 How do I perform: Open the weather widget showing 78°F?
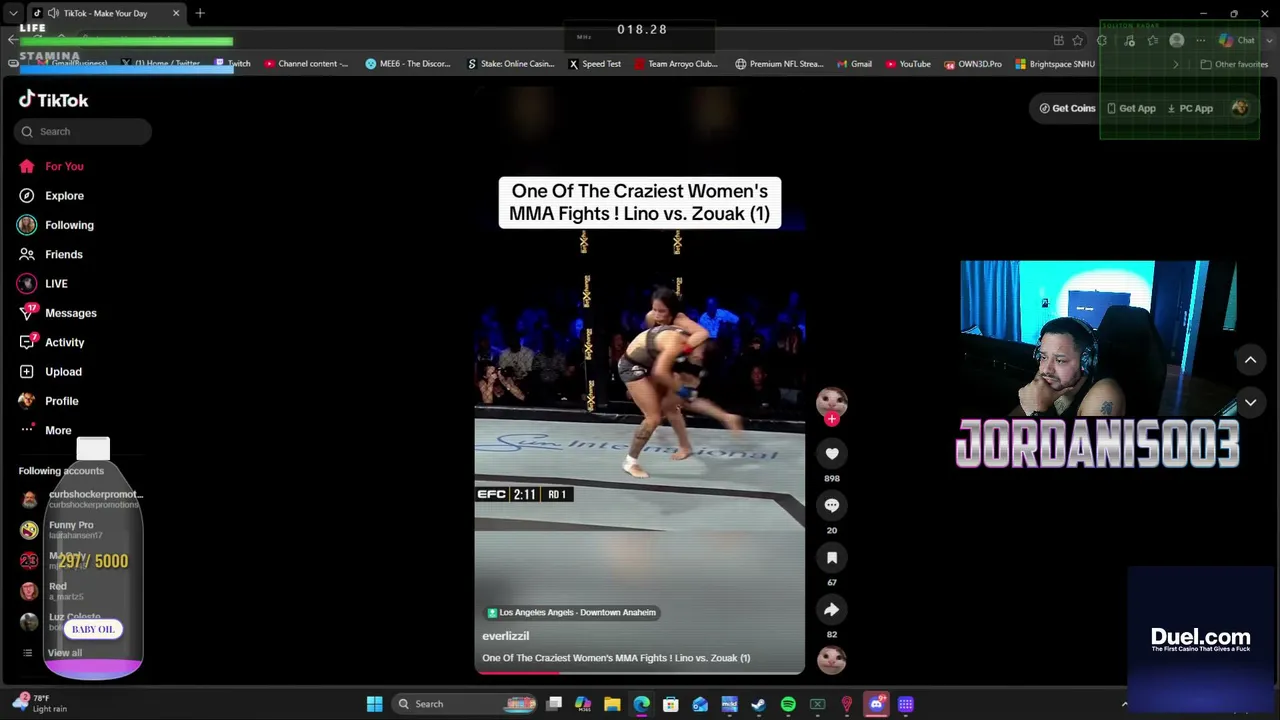pyautogui.click(x=40, y=704)
